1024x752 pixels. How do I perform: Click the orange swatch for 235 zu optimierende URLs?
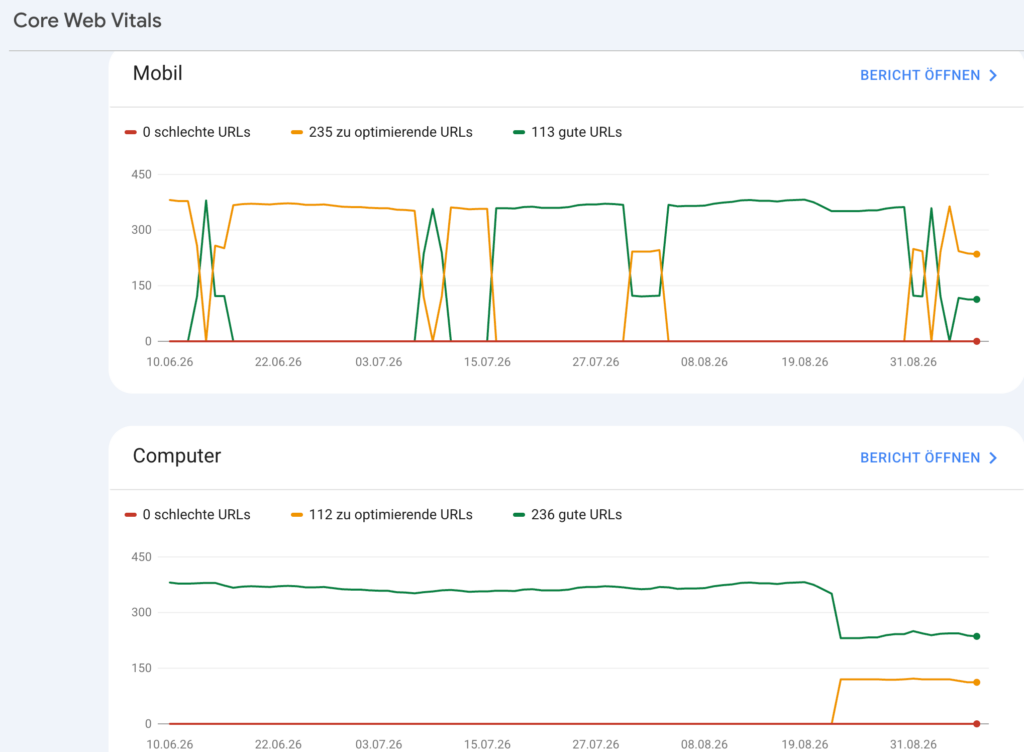[296, 133]
